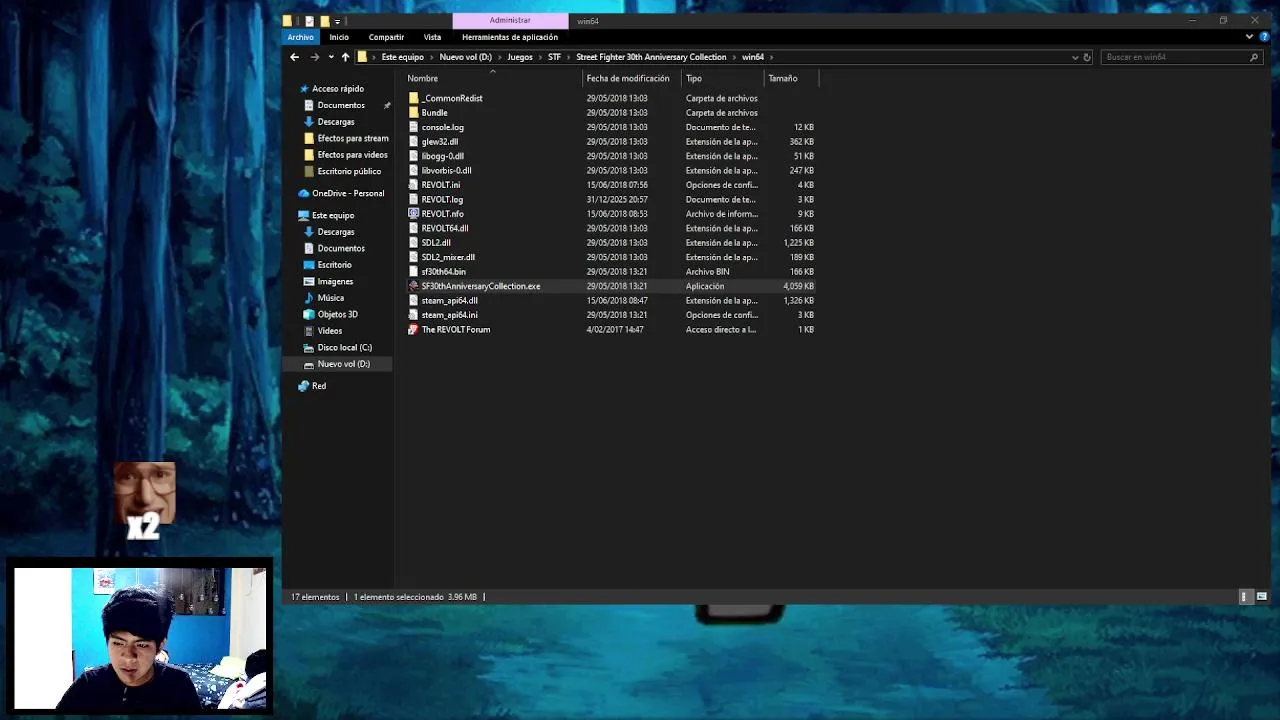Open Efectos para videos folder
1280x720 pixels.
[x=352, y=155]
